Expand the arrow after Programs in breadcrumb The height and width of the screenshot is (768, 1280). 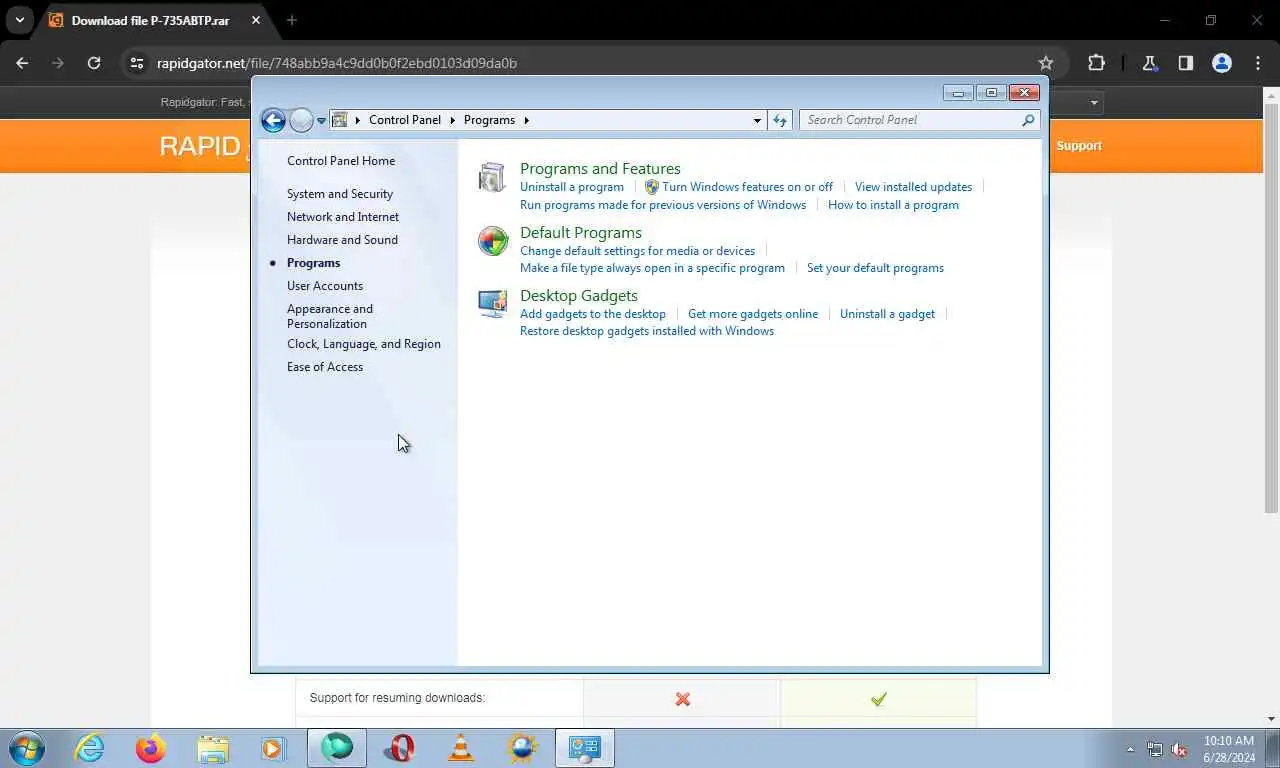coord(527,120)
